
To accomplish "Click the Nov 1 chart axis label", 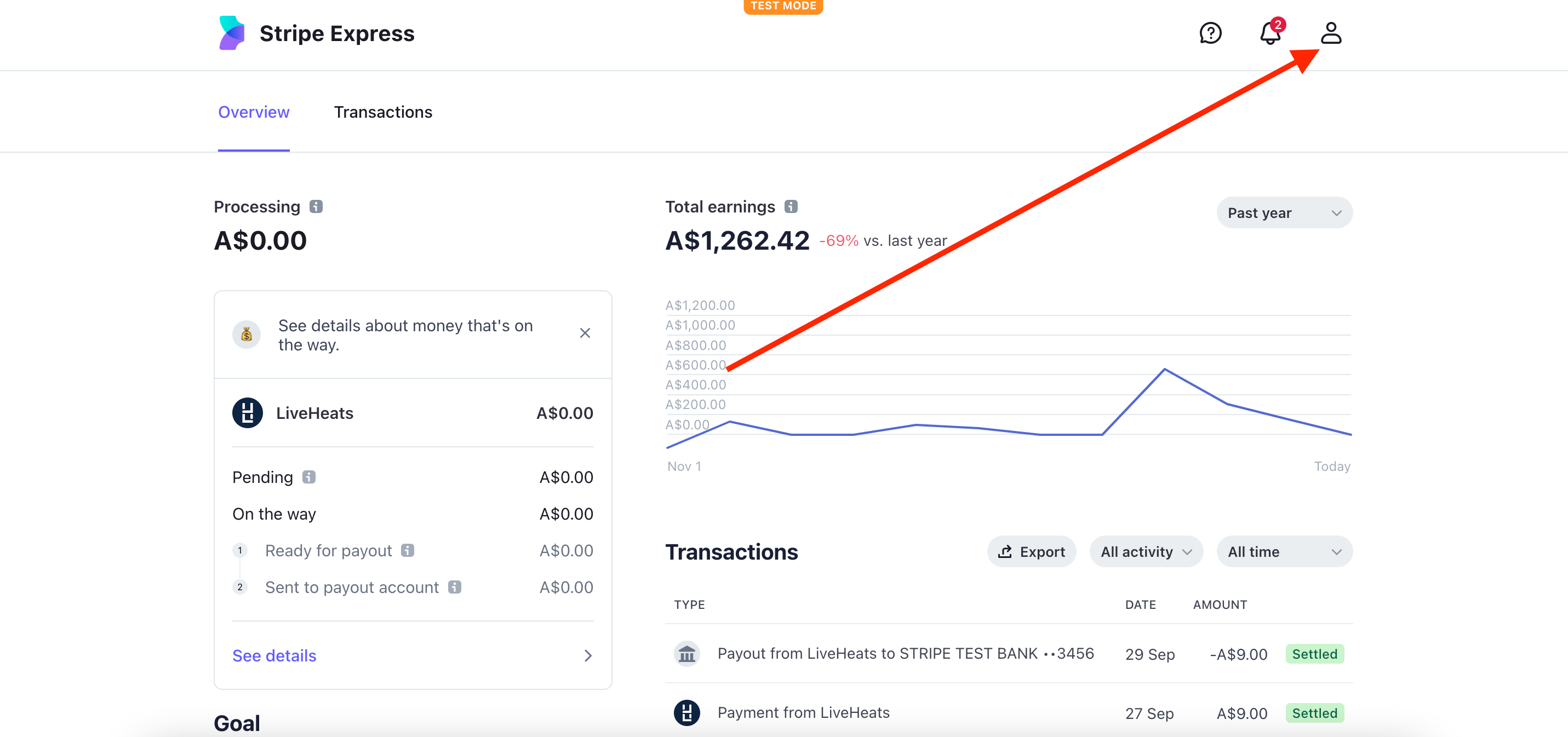I will pyautogui.click(x=684, y=466).
